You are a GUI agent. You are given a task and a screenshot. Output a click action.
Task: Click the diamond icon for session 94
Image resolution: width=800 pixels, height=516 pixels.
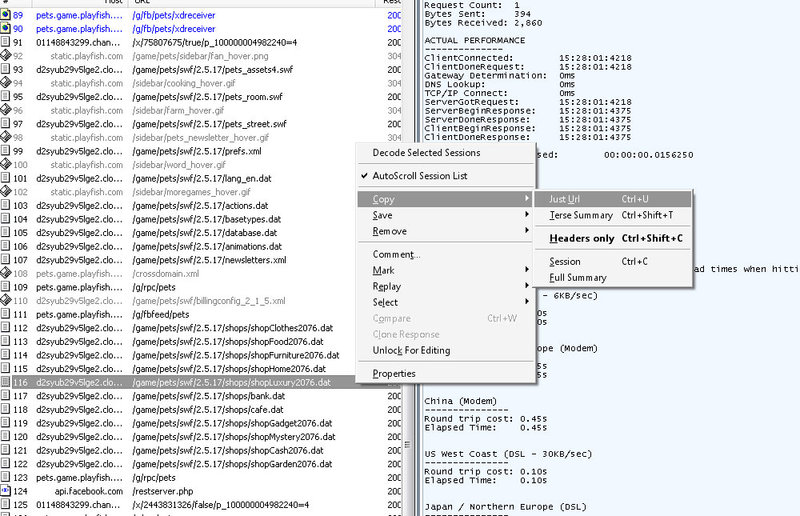click(6, 83)
